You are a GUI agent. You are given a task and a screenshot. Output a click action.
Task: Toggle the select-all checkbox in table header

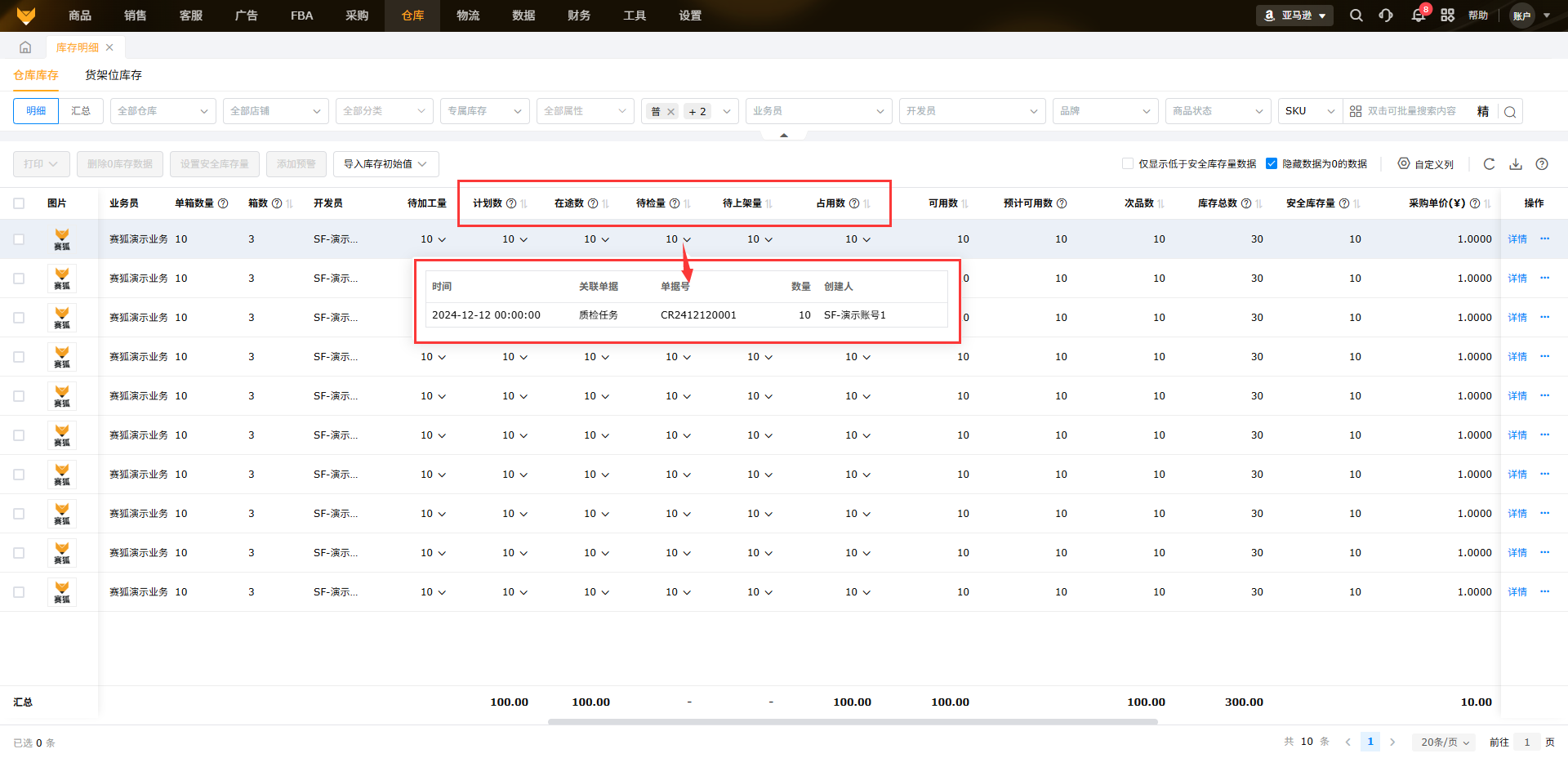[x=19, y=203]
